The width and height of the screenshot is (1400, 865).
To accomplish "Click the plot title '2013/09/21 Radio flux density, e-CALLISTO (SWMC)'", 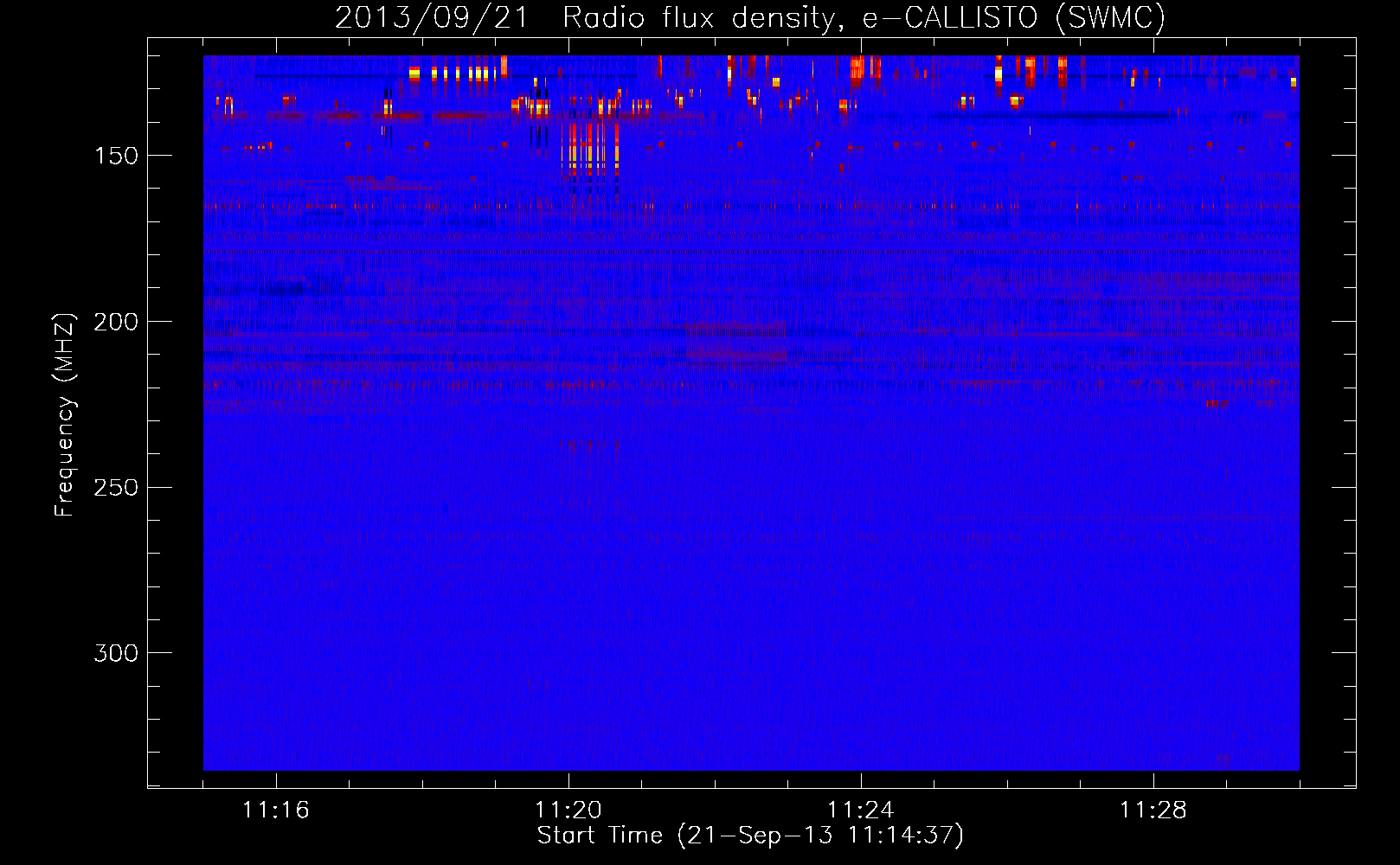I will tap(750, 17).
